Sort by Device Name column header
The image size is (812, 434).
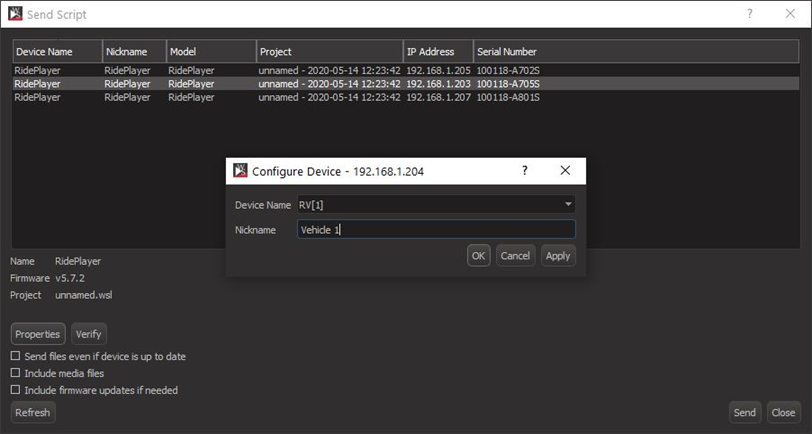(x=57, y=52)
